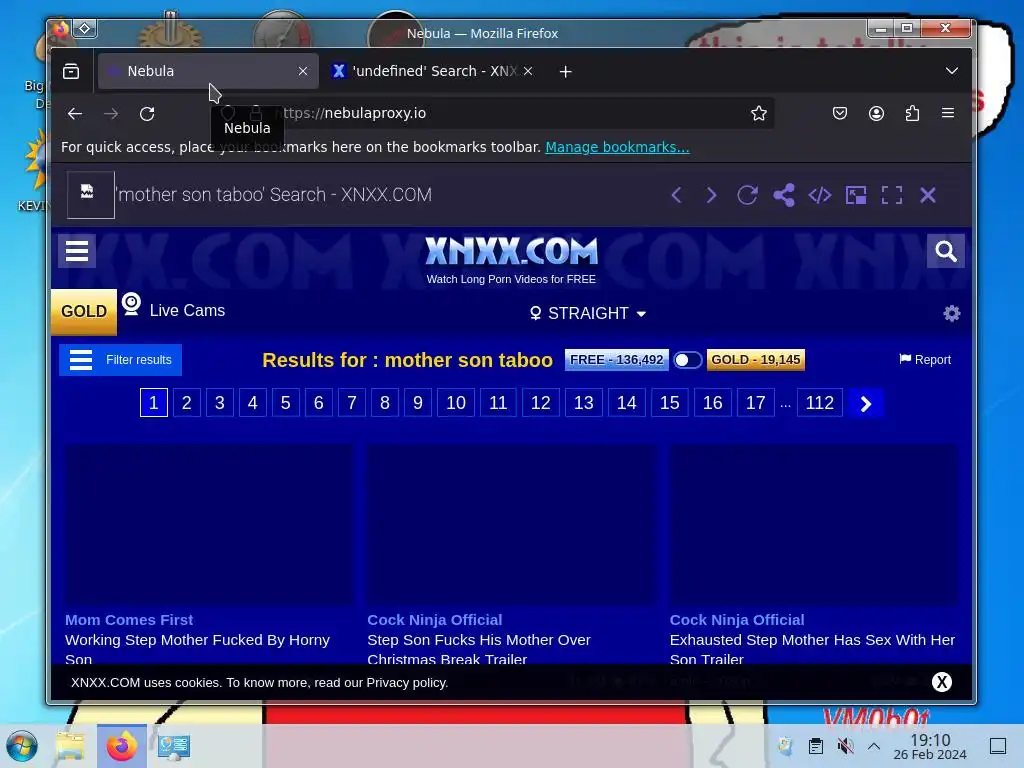Refresh proxied page with Nebula reload icon

tap(747, 195)
